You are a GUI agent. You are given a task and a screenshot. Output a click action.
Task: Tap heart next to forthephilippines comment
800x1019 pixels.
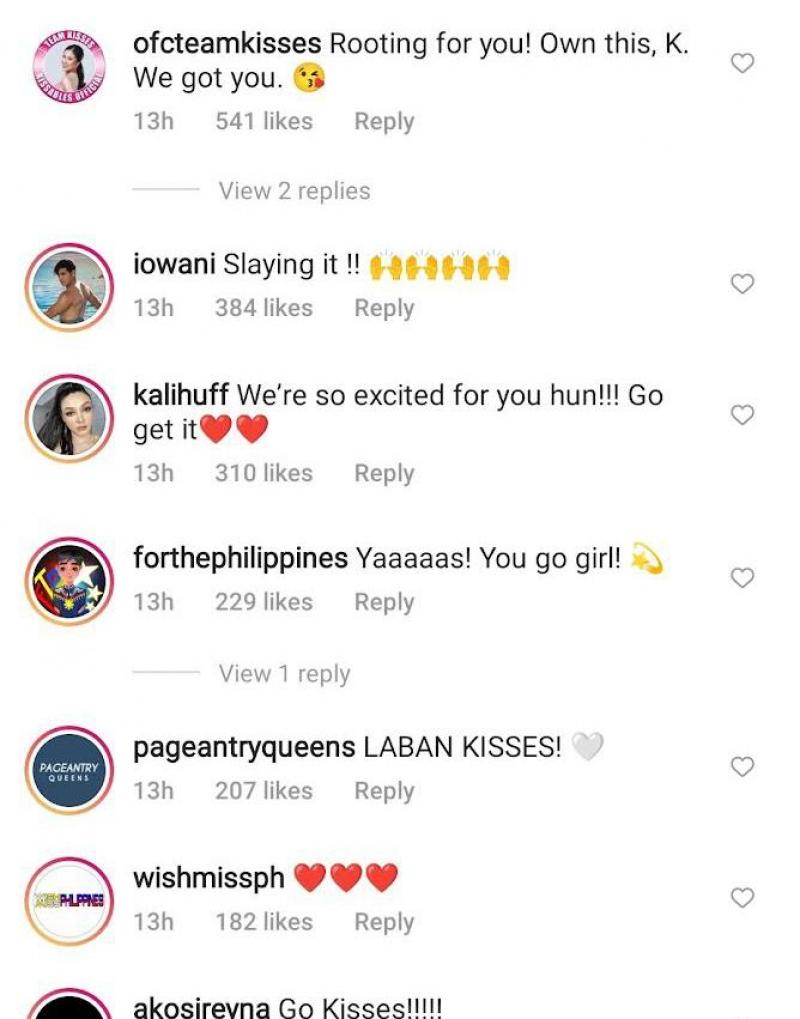point(742,578)
